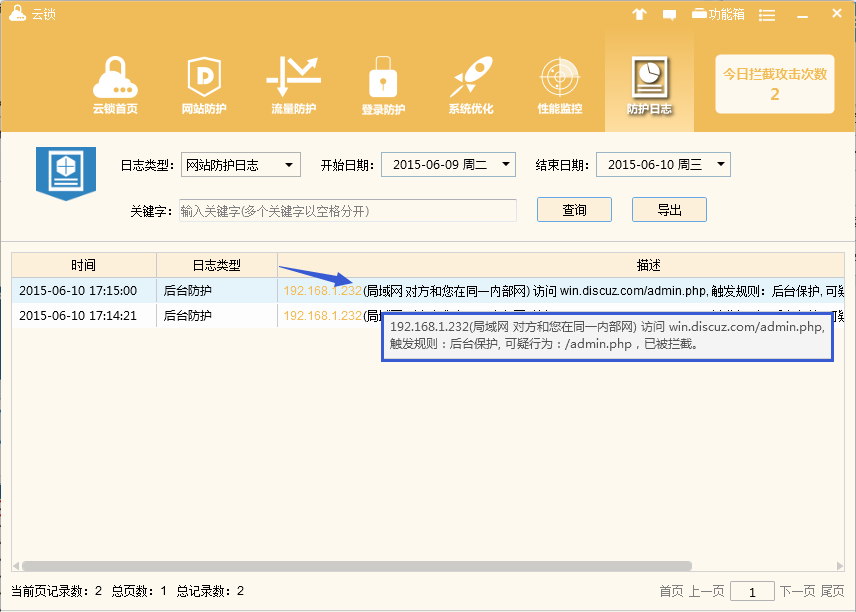Click the 云锁 logo at top left
This screenshot has width=856, height=612.
(30, 13)
